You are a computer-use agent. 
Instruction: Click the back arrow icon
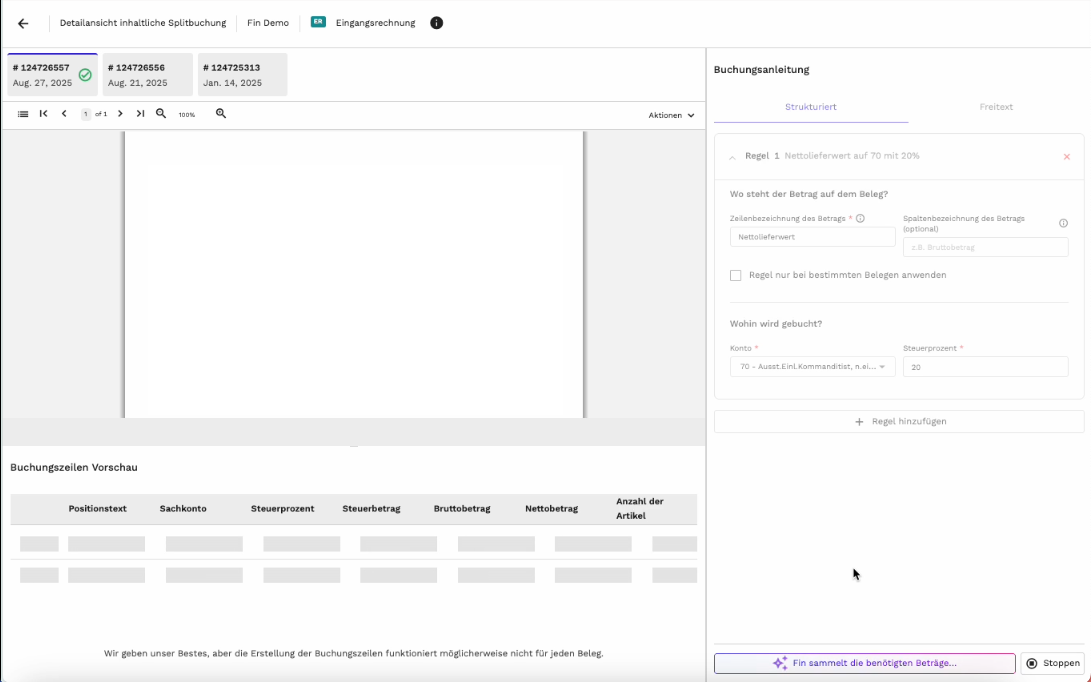pyautogui.click(x=23, y=23)
